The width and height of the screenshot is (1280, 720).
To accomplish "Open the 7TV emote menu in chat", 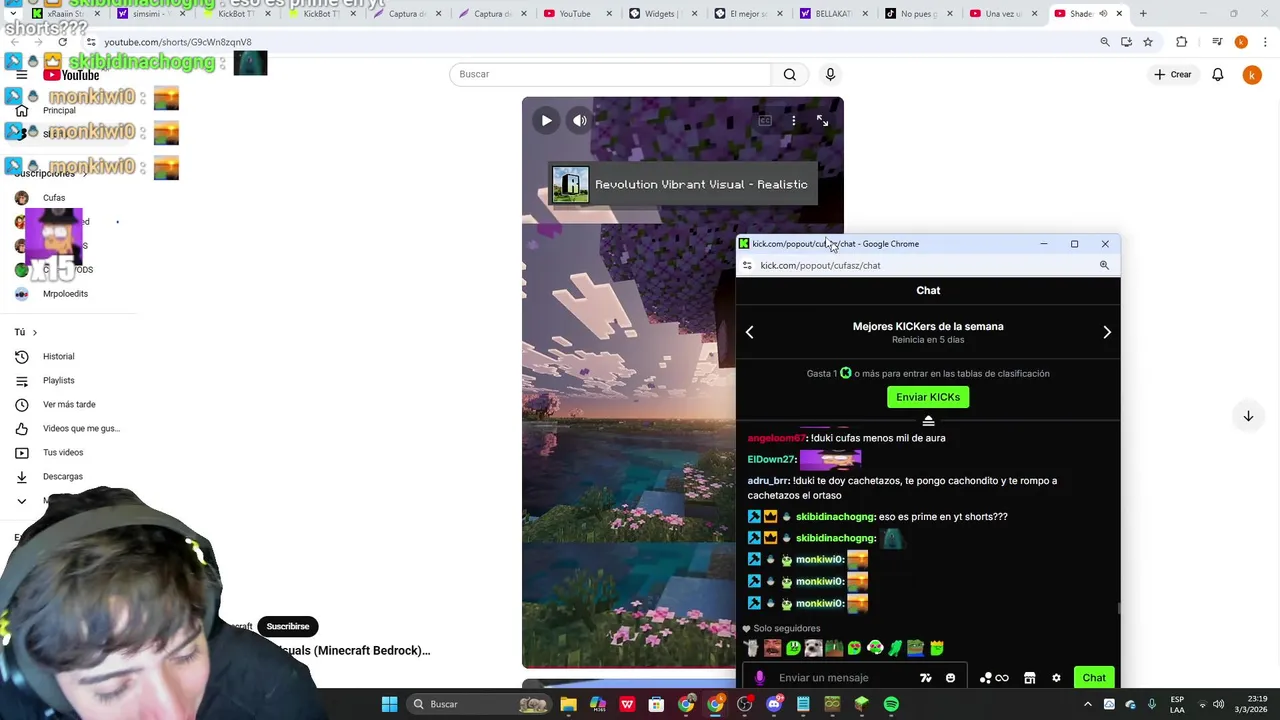I will coord(926,678).
